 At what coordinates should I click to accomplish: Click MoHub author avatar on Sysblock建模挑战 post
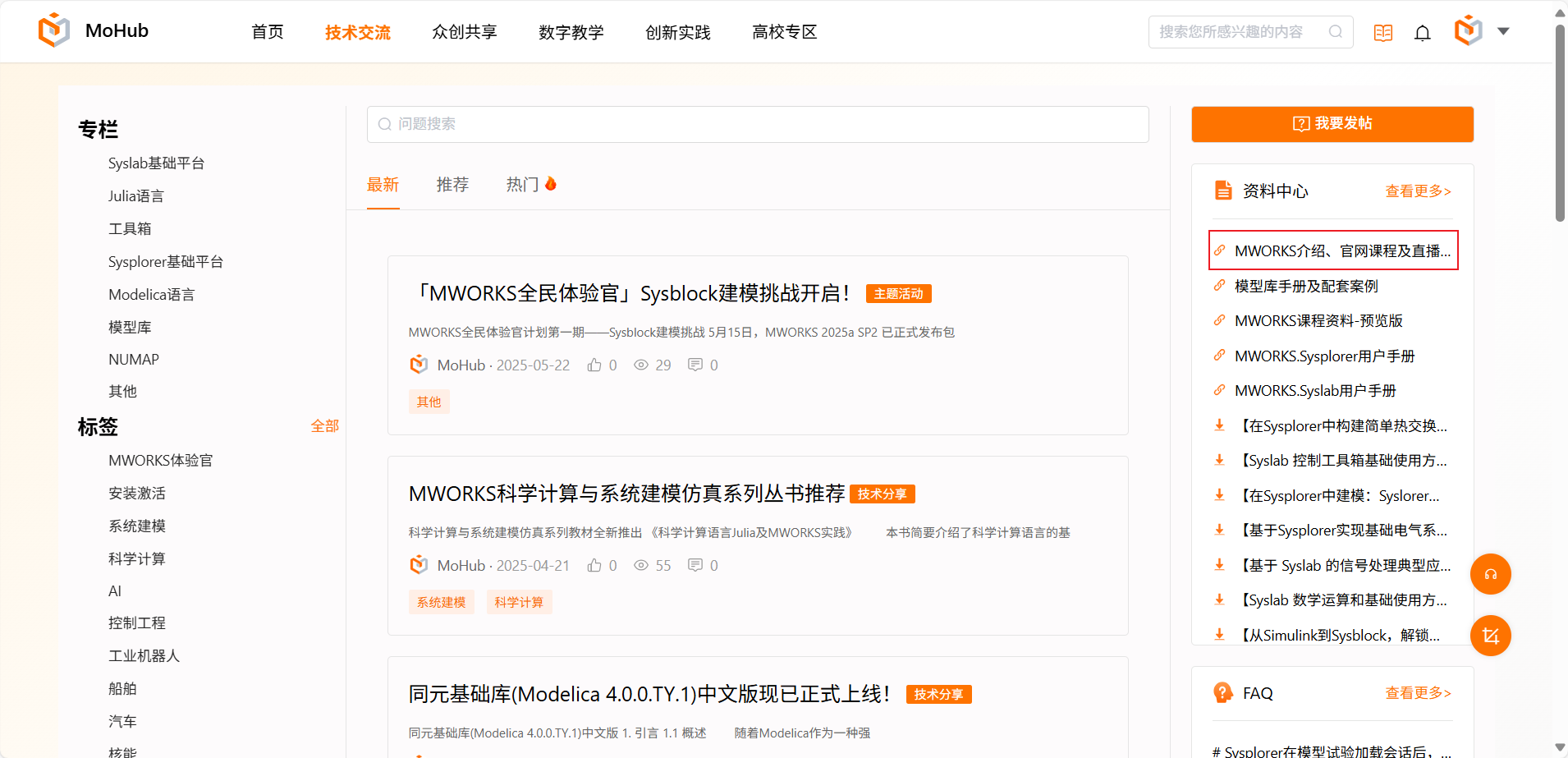tap(419, 364)
